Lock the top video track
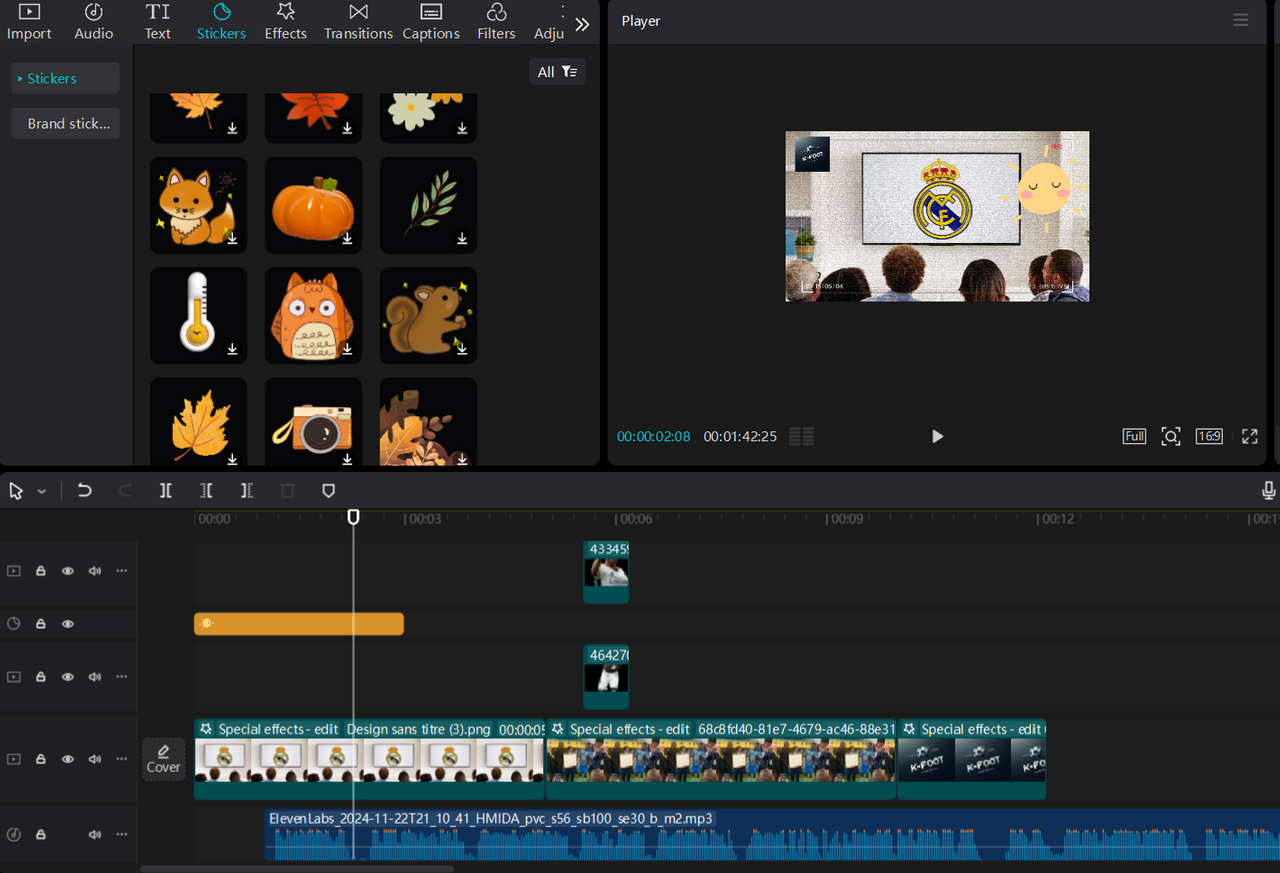The width and height of the screenshot is (1280, 873). click(x=41, y=571)
